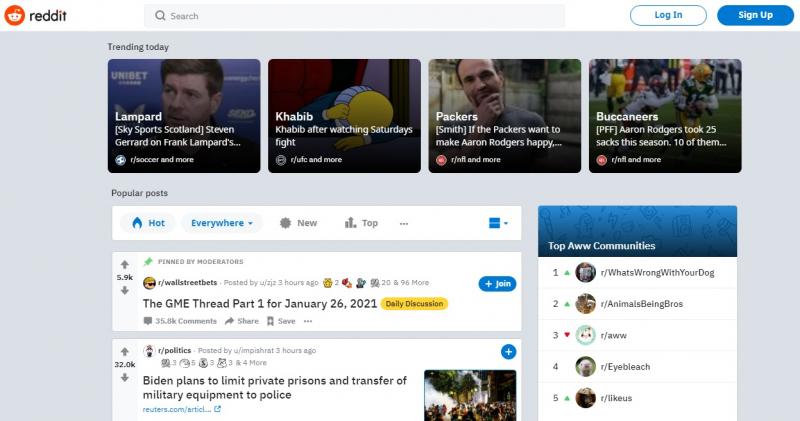Click the r/Eyebleach avatar icon
This screenshot has height=421, width=800.
point(586,366)
